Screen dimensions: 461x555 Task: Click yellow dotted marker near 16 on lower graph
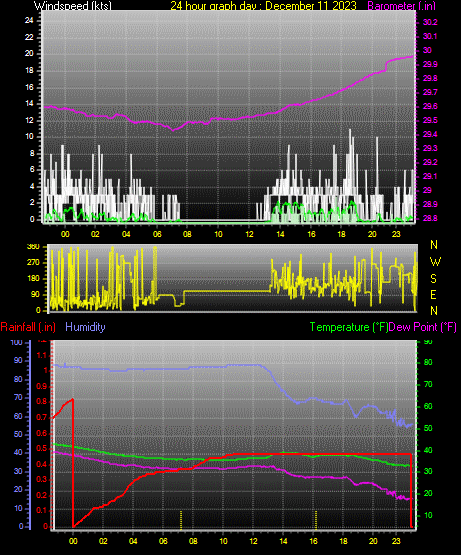click(x=316, y=520)
